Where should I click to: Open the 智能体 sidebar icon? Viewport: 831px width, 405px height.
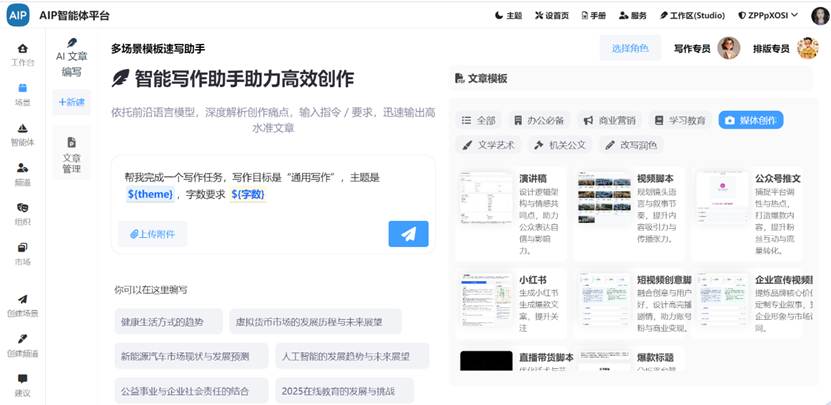pyautogui.click(x=22, y=128)
